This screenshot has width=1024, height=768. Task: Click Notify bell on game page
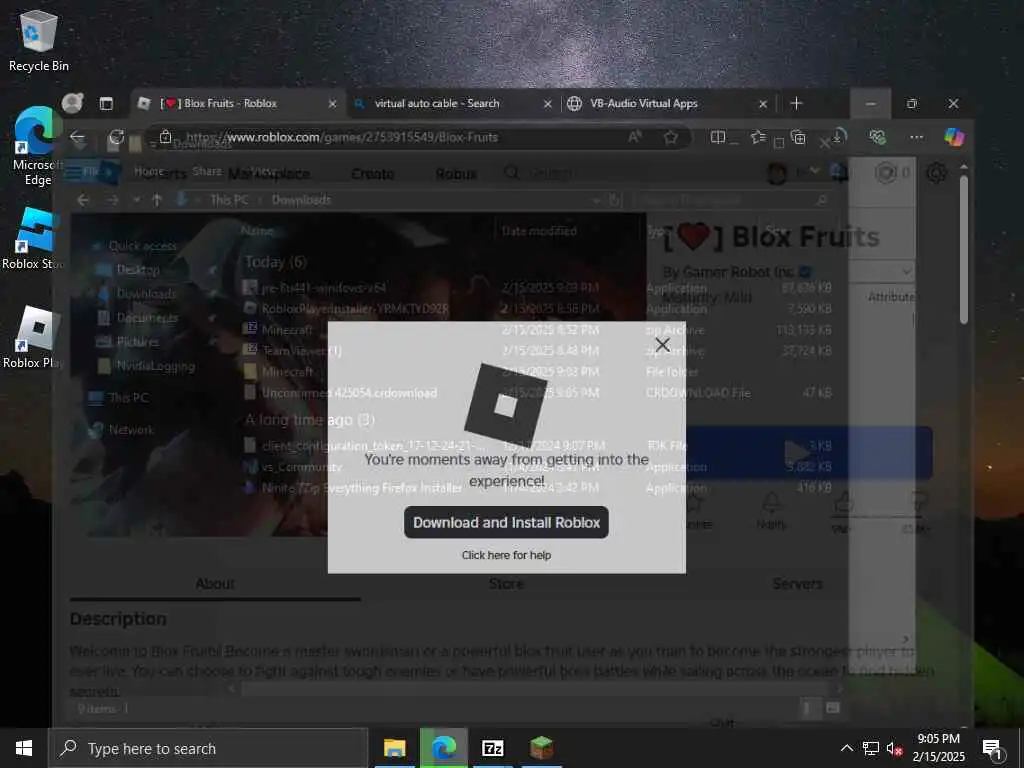771,511
